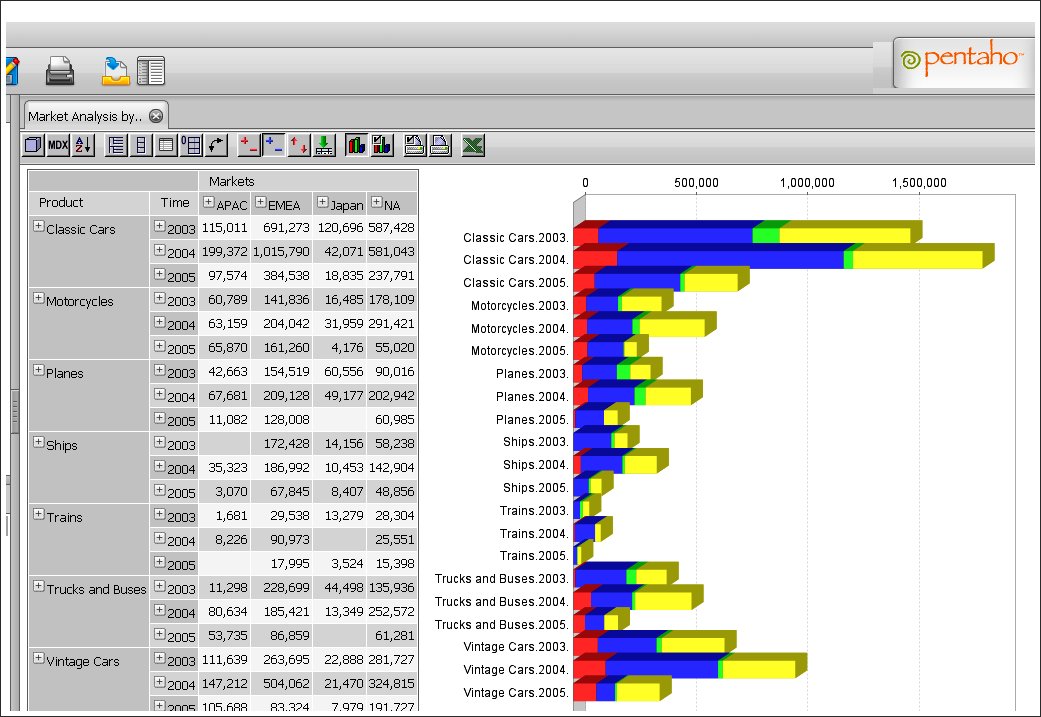Expand the Trucks and Buses row
The height and width of the screenshot is (717, 1041).
(x=39, y=587)
